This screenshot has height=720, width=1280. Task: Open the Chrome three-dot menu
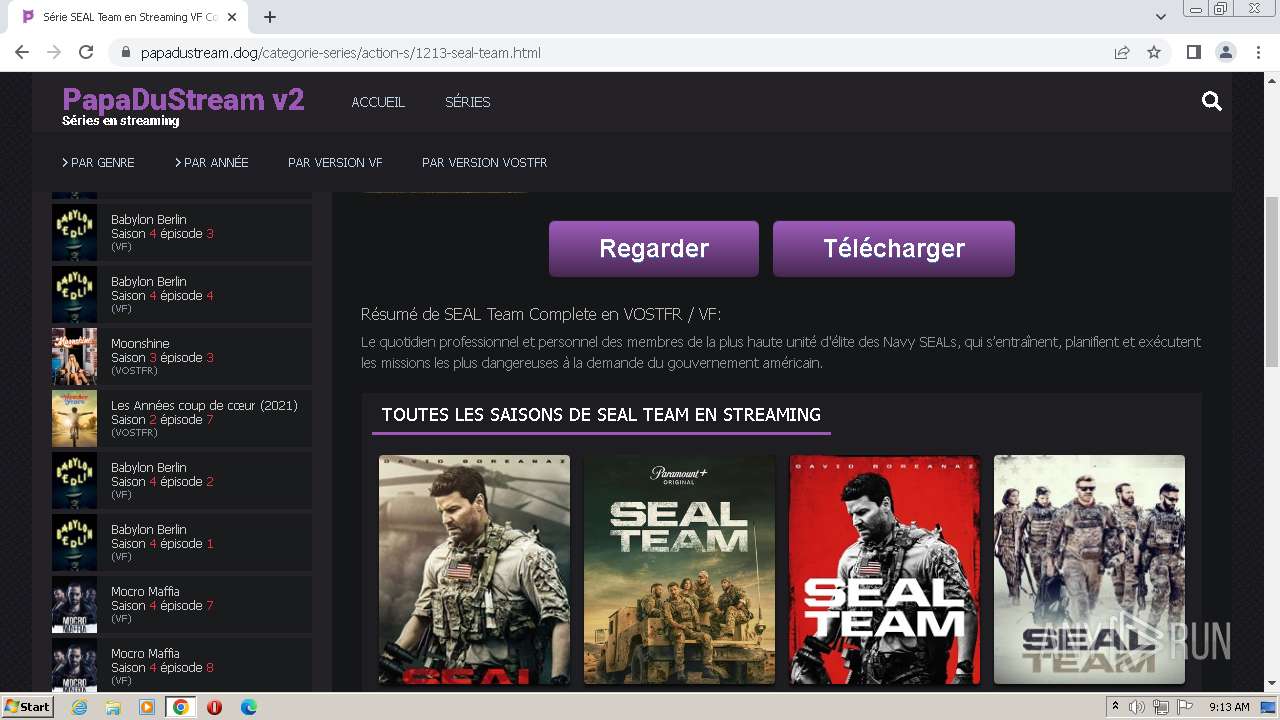tap(1258, 52)
